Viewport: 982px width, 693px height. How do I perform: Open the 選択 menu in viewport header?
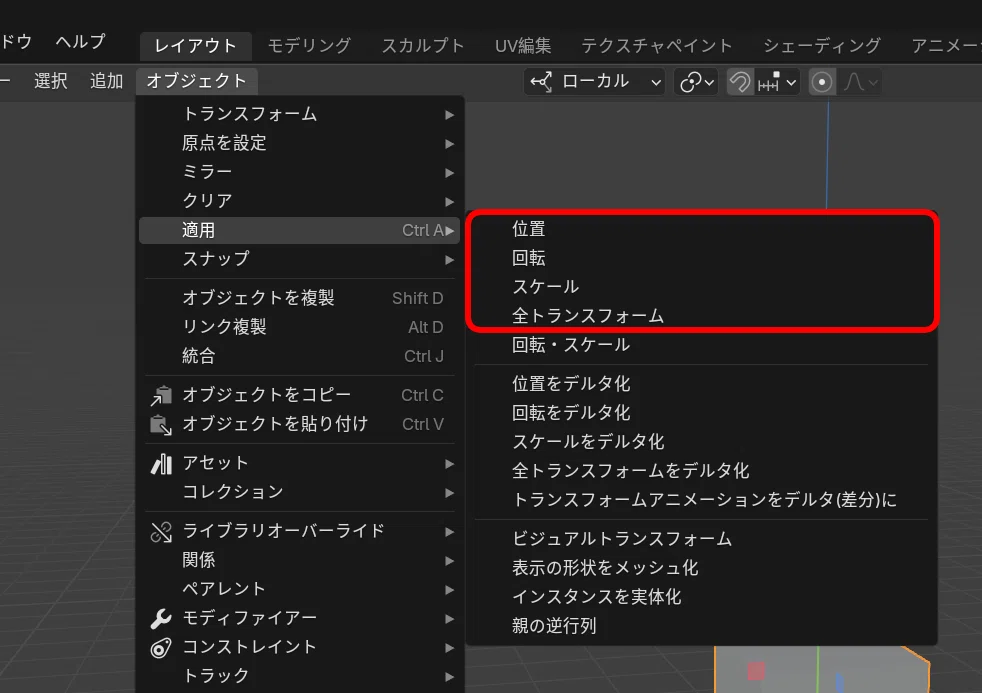click(x=51, y=81)
